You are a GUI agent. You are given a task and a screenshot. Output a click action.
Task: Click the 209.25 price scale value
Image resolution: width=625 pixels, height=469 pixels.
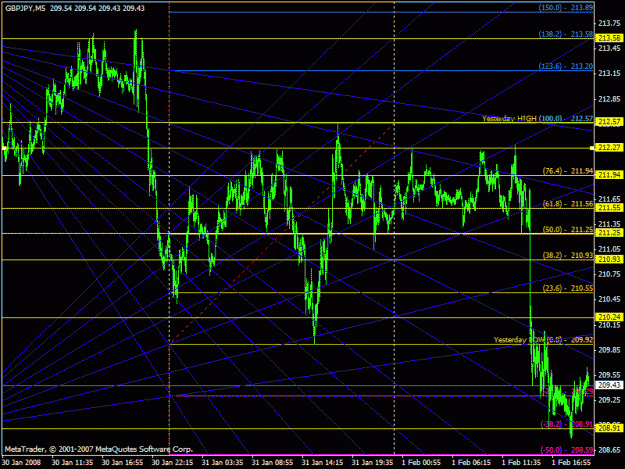click(x=609, y=400)
